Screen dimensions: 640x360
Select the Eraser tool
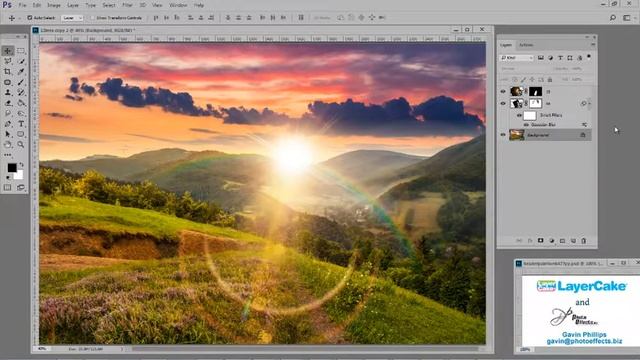point(8,103)
